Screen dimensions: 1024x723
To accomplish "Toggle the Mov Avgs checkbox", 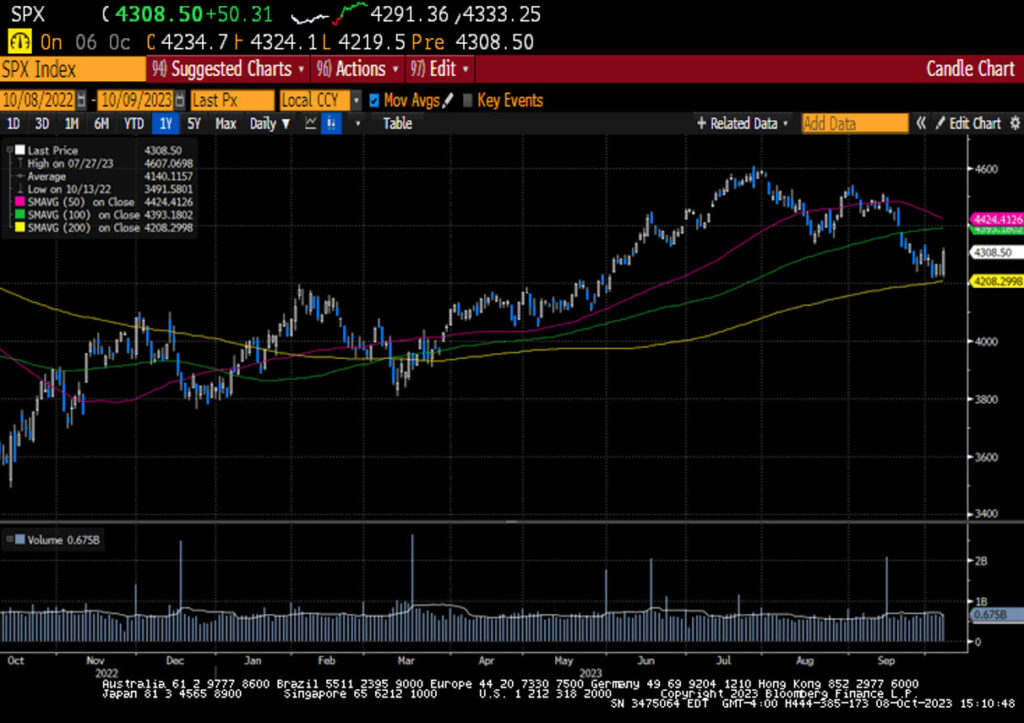I will click(374, 100).
